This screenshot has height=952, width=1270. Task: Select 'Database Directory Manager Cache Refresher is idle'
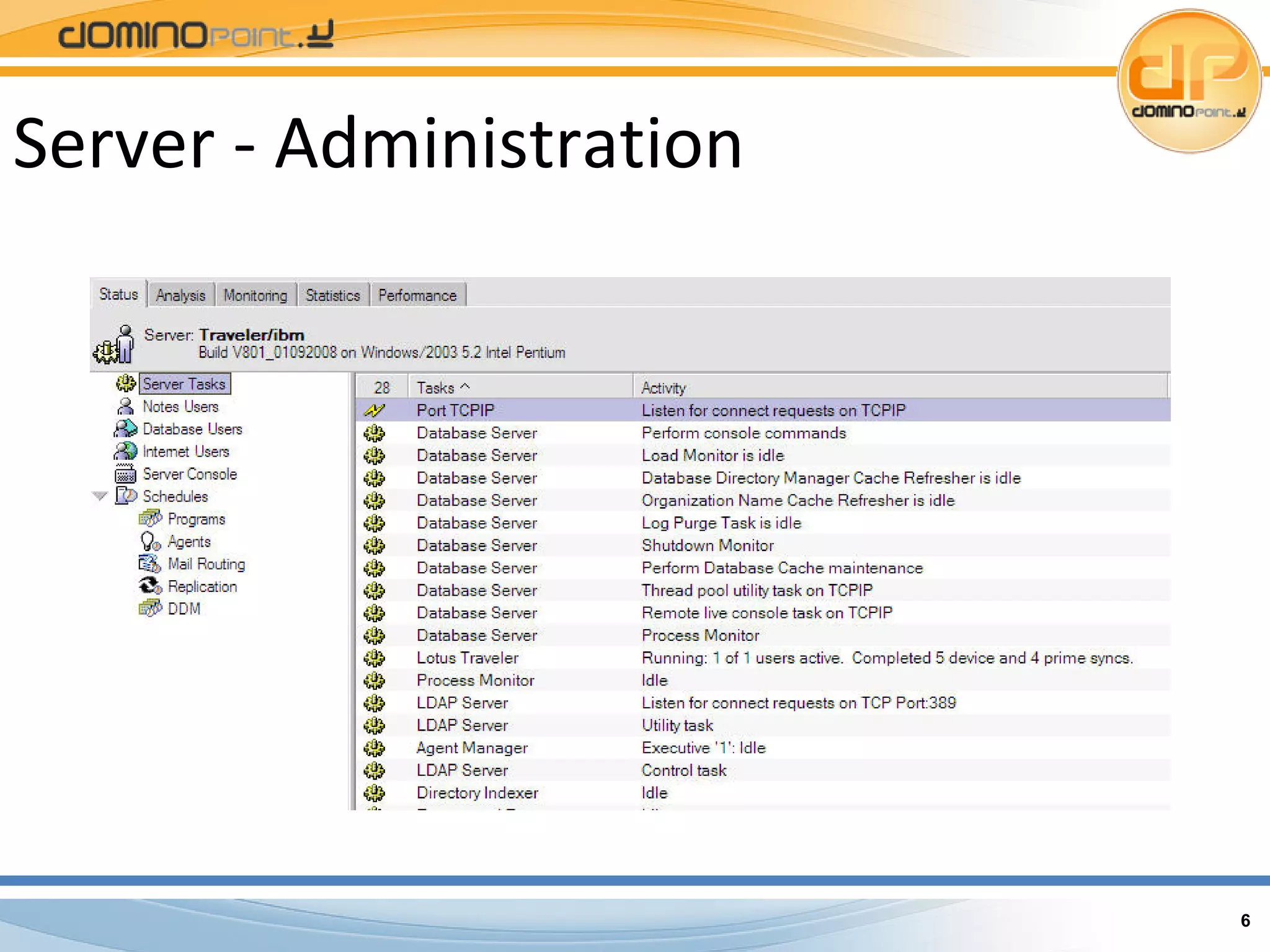coord(831,478)
